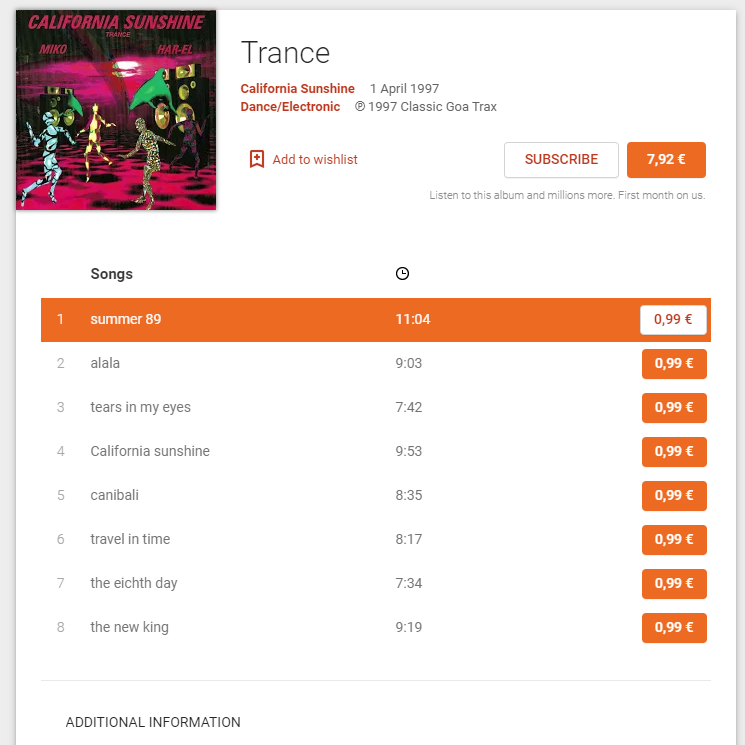The image size is (745, 745).
Task: Click the wishlist bookmark icon
Action: coord(257,159)
